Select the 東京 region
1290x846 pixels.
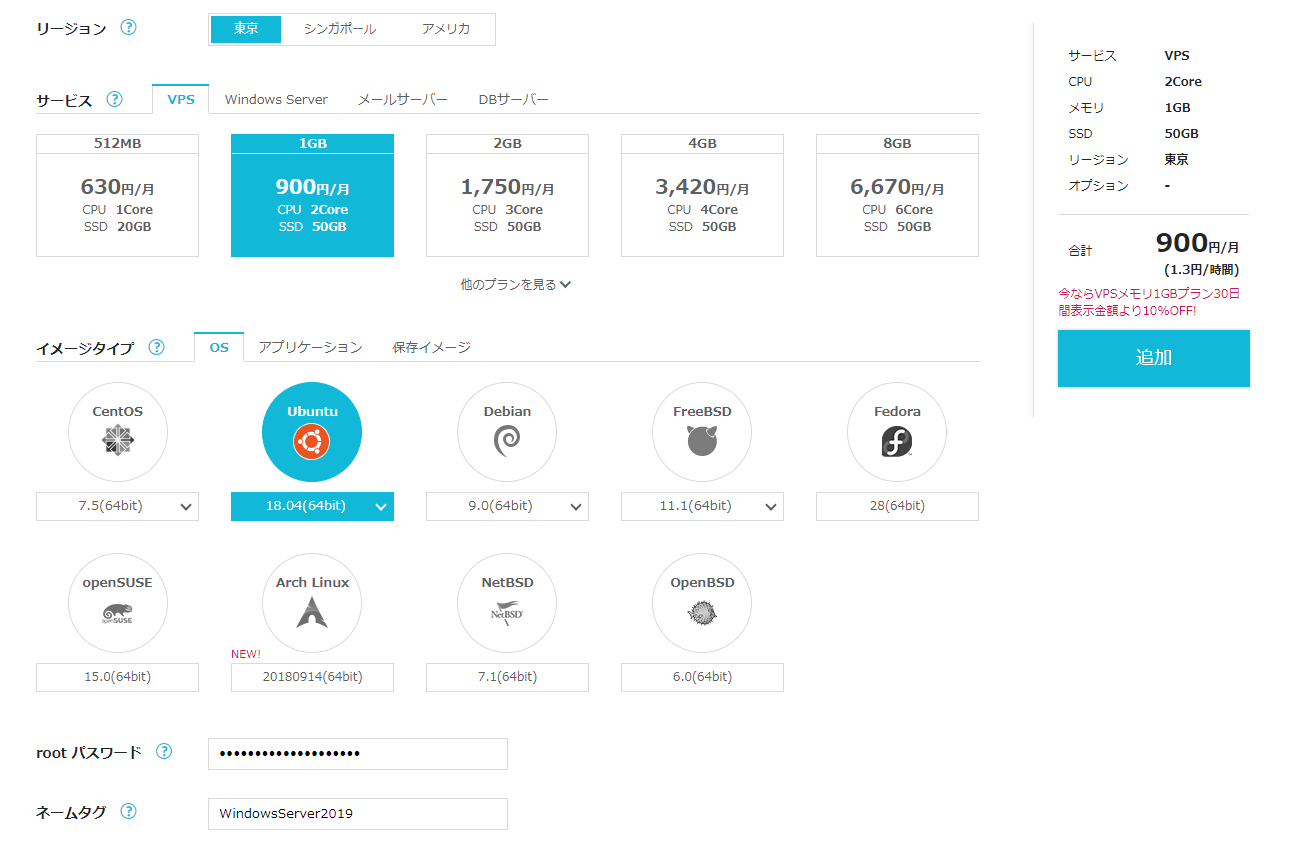[246, 29]
